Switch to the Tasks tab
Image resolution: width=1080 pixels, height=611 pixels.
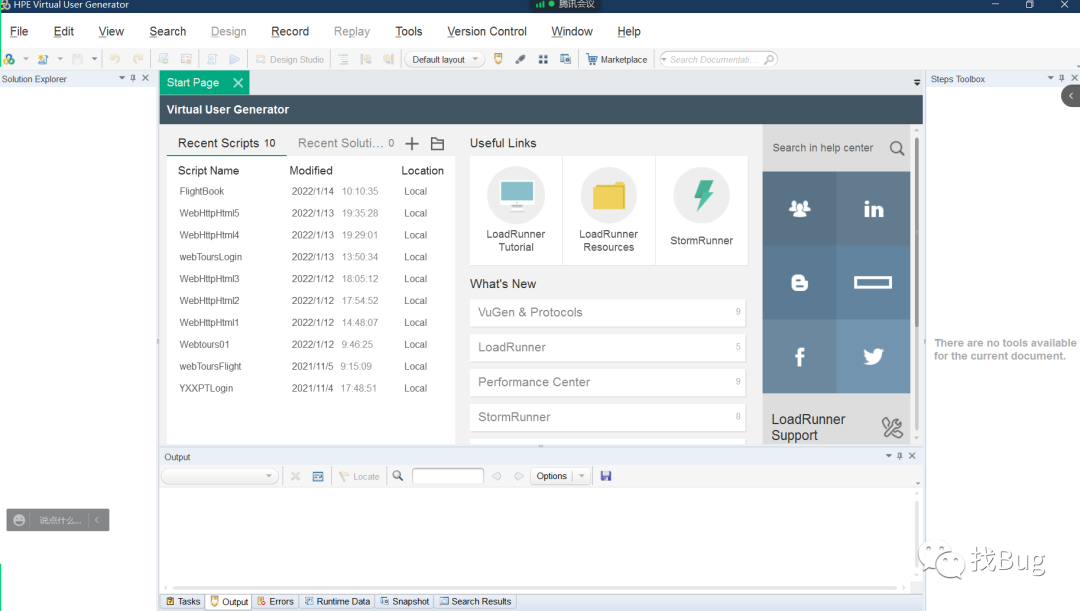tap(183, 601)
